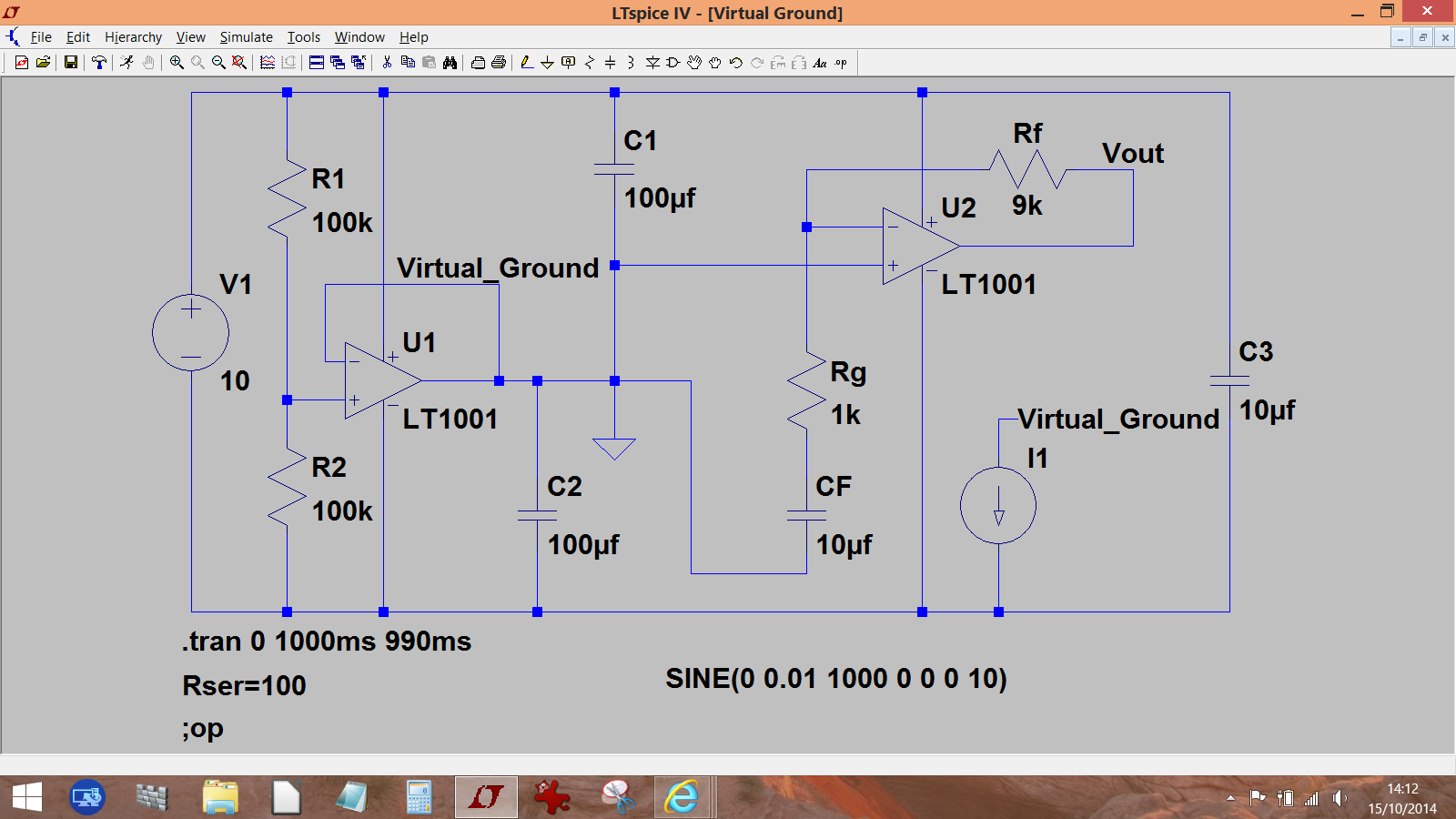Click the SINE(0 0.01 1000 0 0 0 10) text
Screen dimensions: 1456x819
coord(836,679)
